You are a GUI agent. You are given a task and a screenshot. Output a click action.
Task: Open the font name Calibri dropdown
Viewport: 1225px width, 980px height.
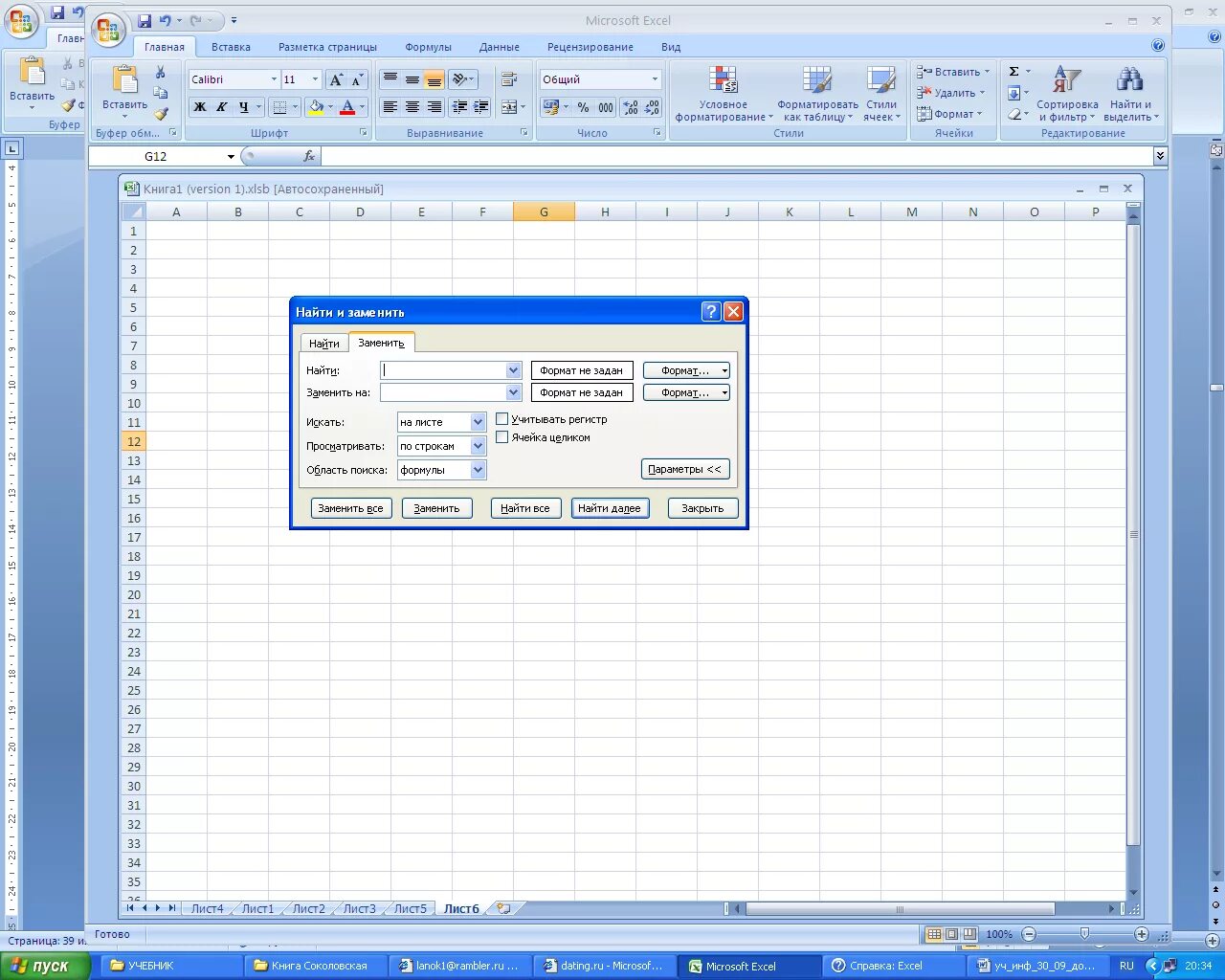[274, 79]
